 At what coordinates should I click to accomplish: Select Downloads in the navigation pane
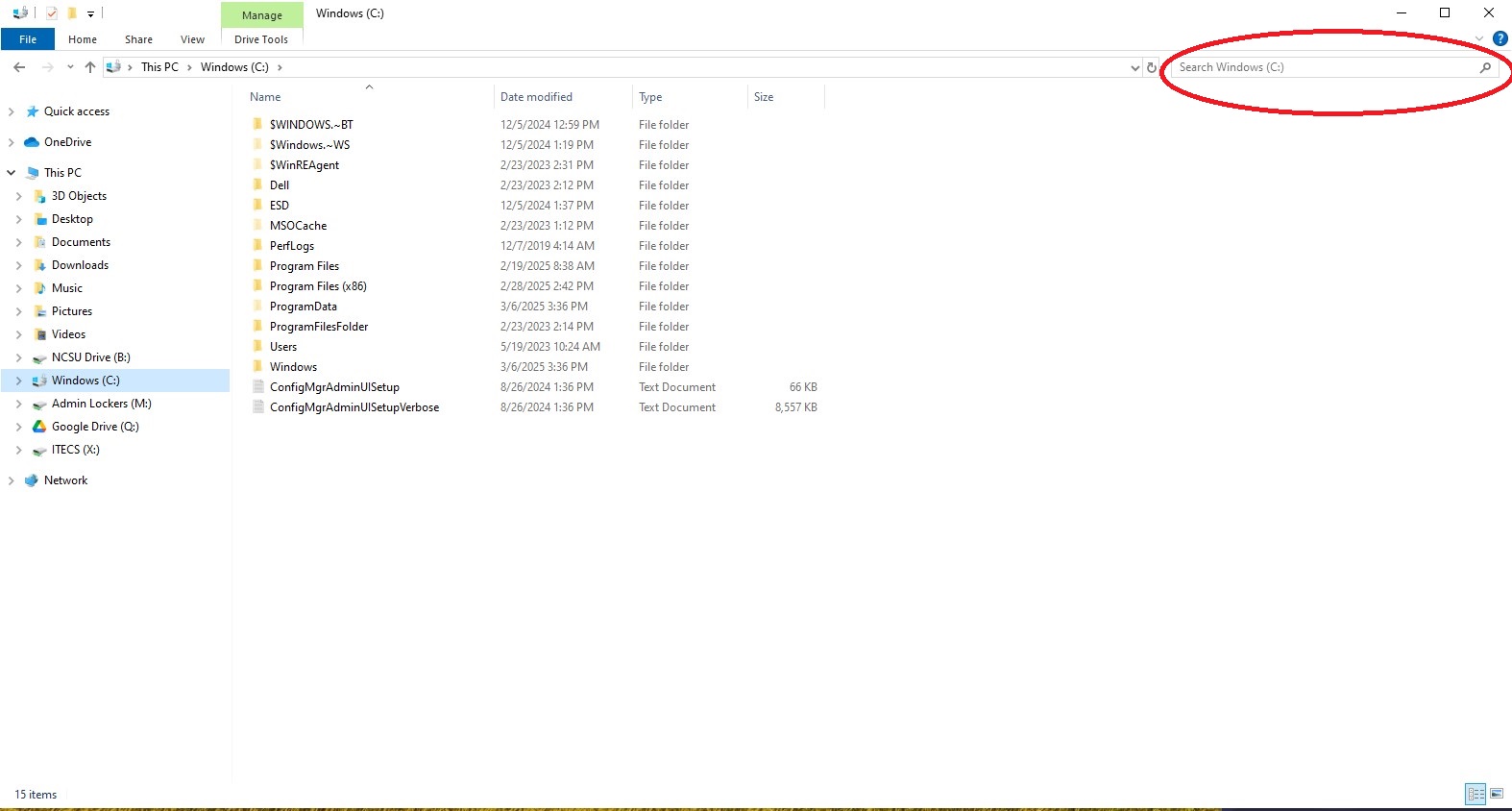tap(80, 265)
